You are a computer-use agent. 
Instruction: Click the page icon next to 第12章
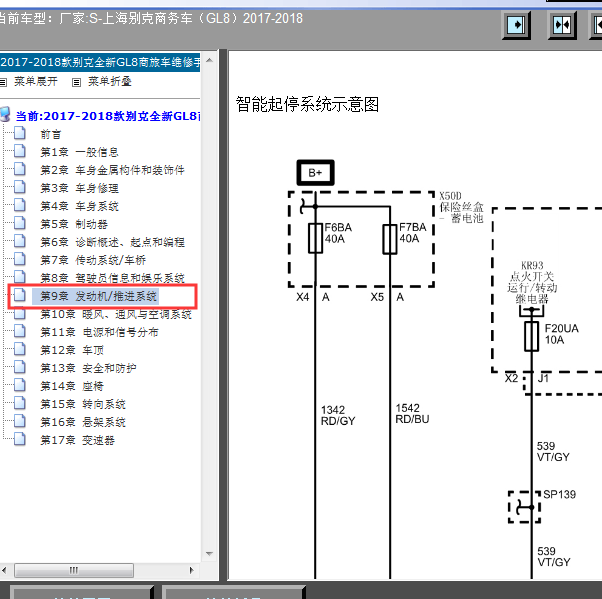(20, 349)
